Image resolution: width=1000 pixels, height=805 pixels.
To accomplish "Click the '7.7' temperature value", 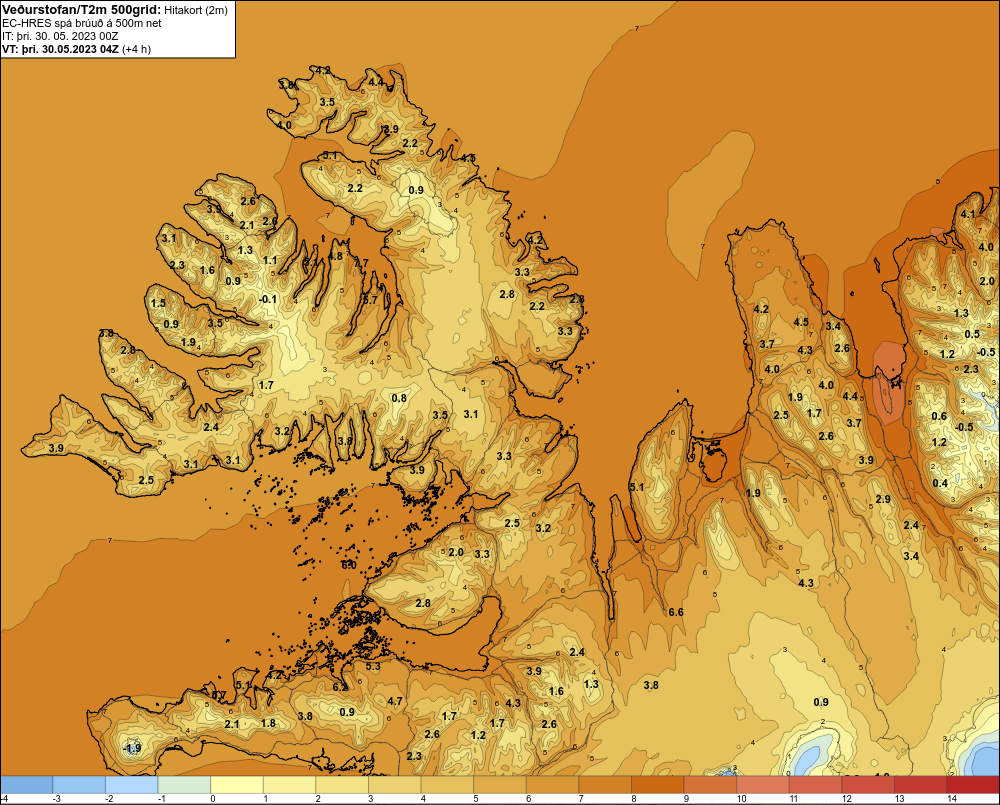I will (361, 263).
